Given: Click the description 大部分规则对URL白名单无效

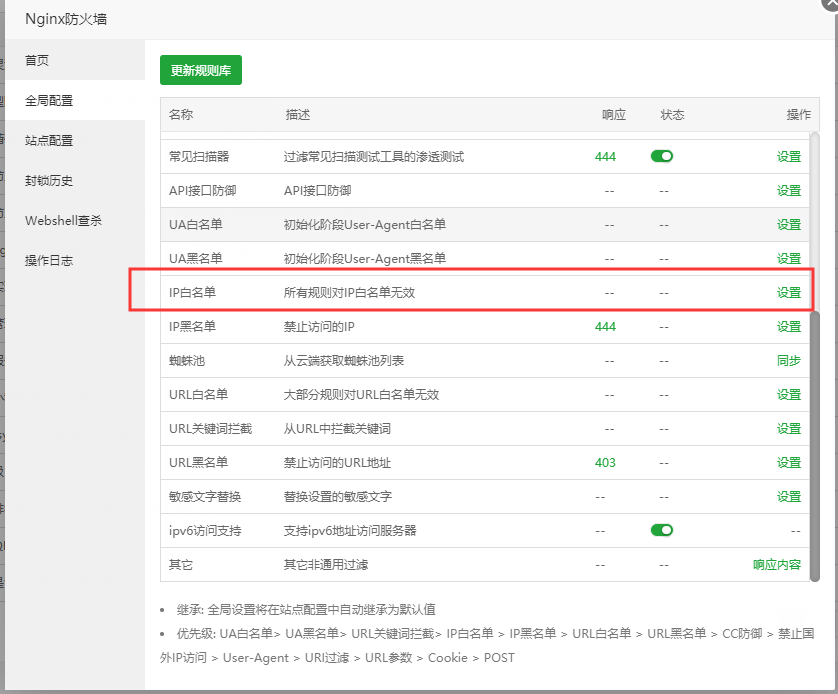Looking at the screenshot, I should (361, 394).
